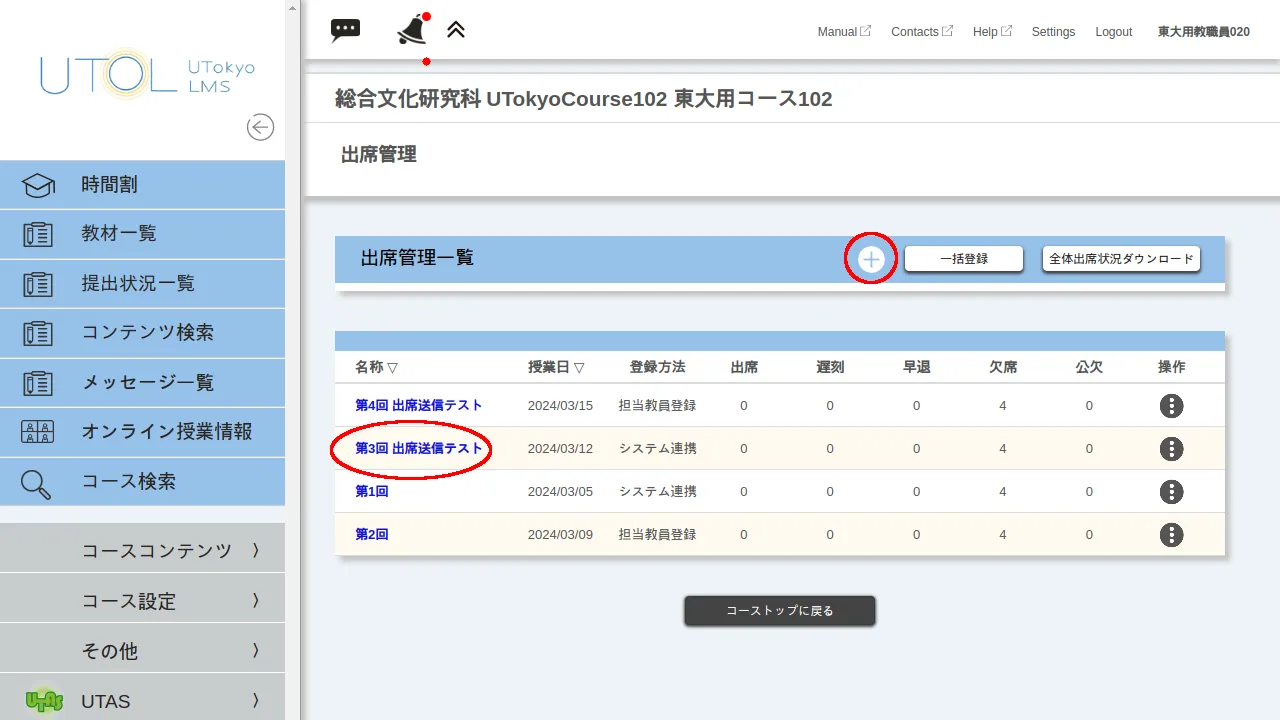Open the notification bell
1280x720 pixels.
pos(411,31)
